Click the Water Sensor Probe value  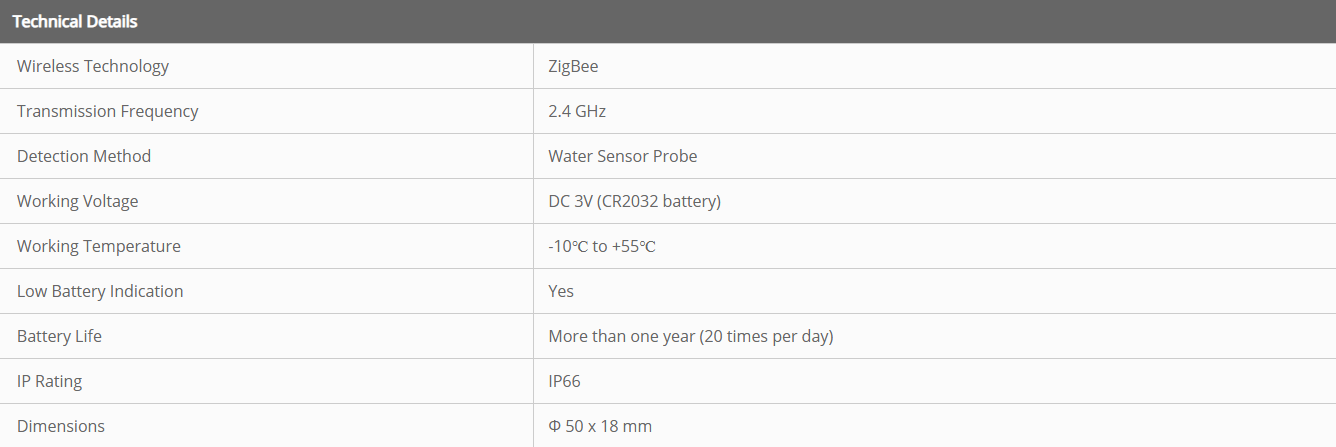pos(622,156)
